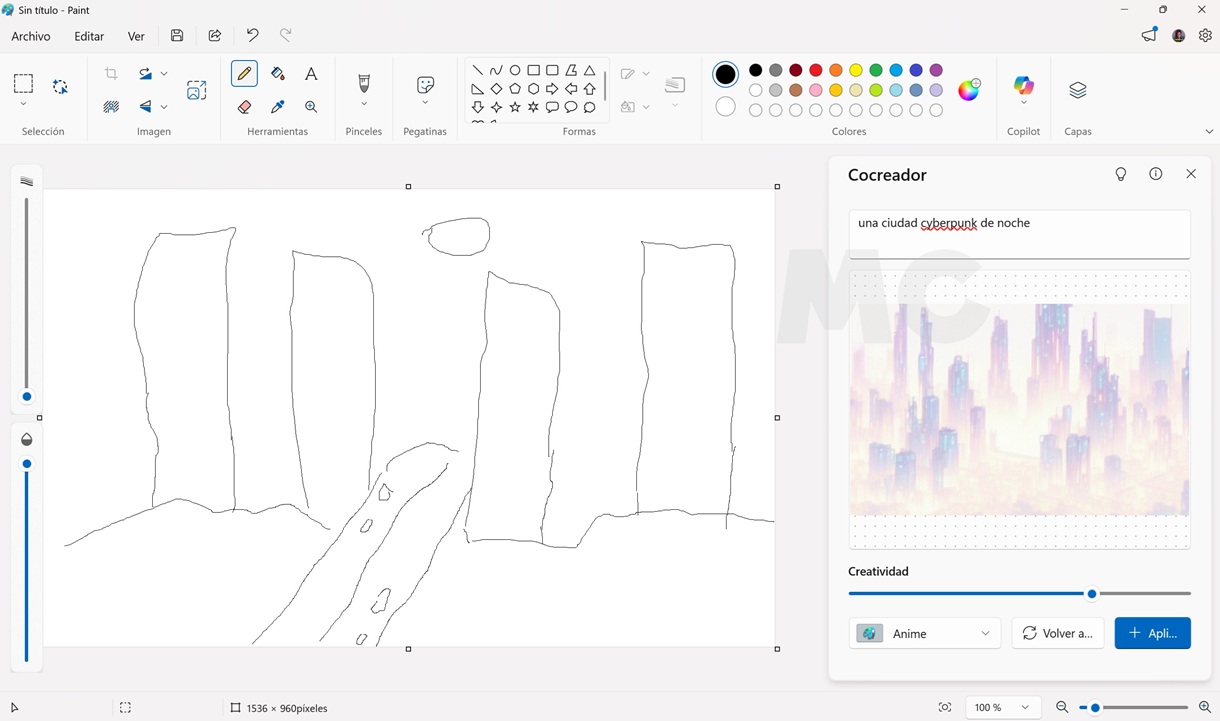Open the 100 % zoom level dropdown

click(x=1002, y=708)
